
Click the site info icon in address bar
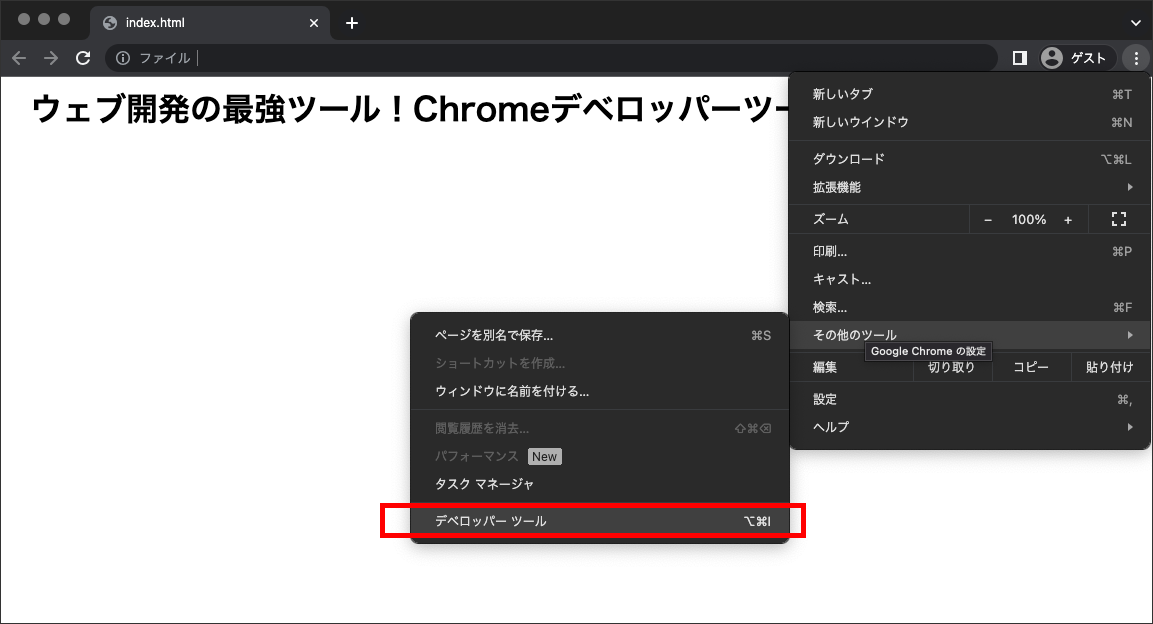pos(123,58)
